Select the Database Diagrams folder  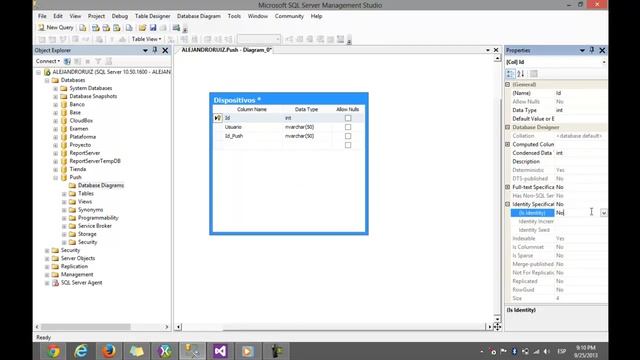(x=100, y=185)
